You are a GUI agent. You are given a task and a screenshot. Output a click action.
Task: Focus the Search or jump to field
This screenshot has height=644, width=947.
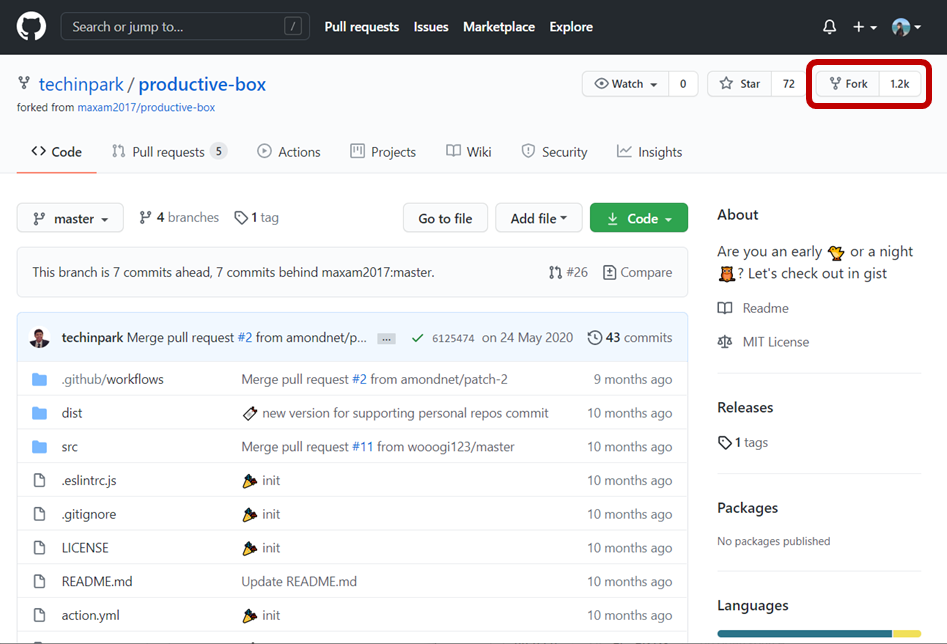tap(185, 27)
